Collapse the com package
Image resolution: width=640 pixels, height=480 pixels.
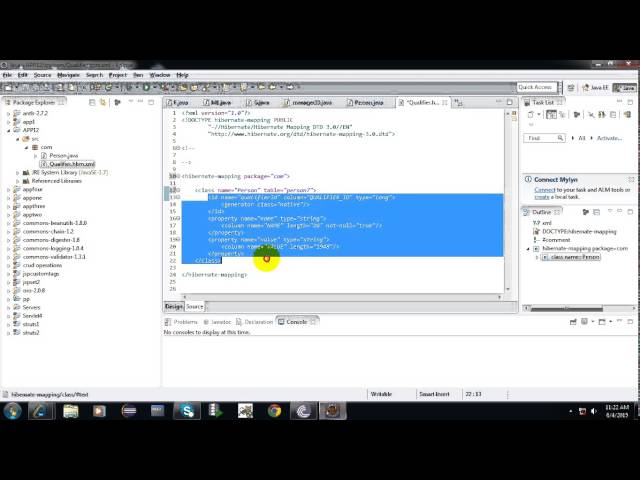tap(26, 147)
